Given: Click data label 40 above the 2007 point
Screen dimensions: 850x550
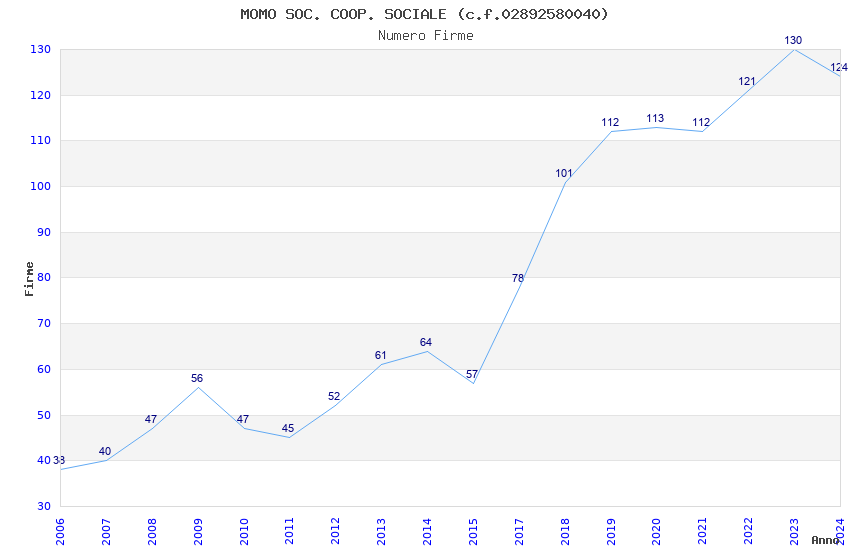Looking at the screenshot, I should click(105, 451).
